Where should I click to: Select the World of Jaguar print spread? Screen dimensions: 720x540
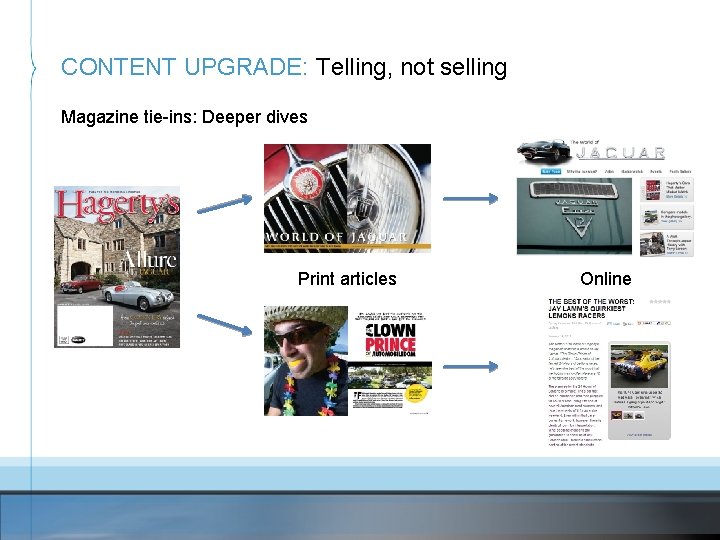tap(347, 198)
